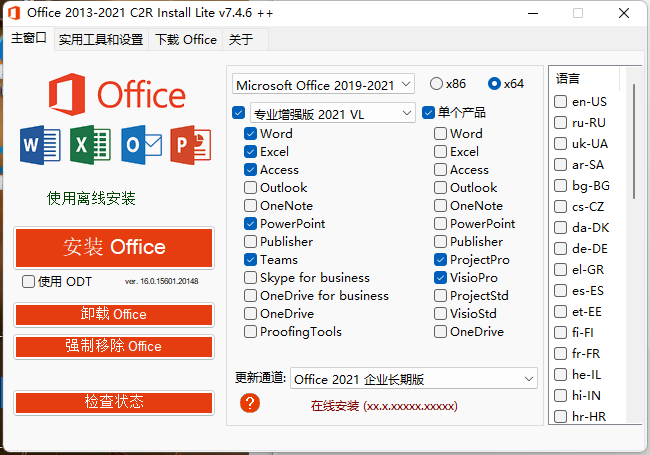Screen dimensions: 650x455
Task: Click the 强制移除 Office button
Action: click(114, 347)
